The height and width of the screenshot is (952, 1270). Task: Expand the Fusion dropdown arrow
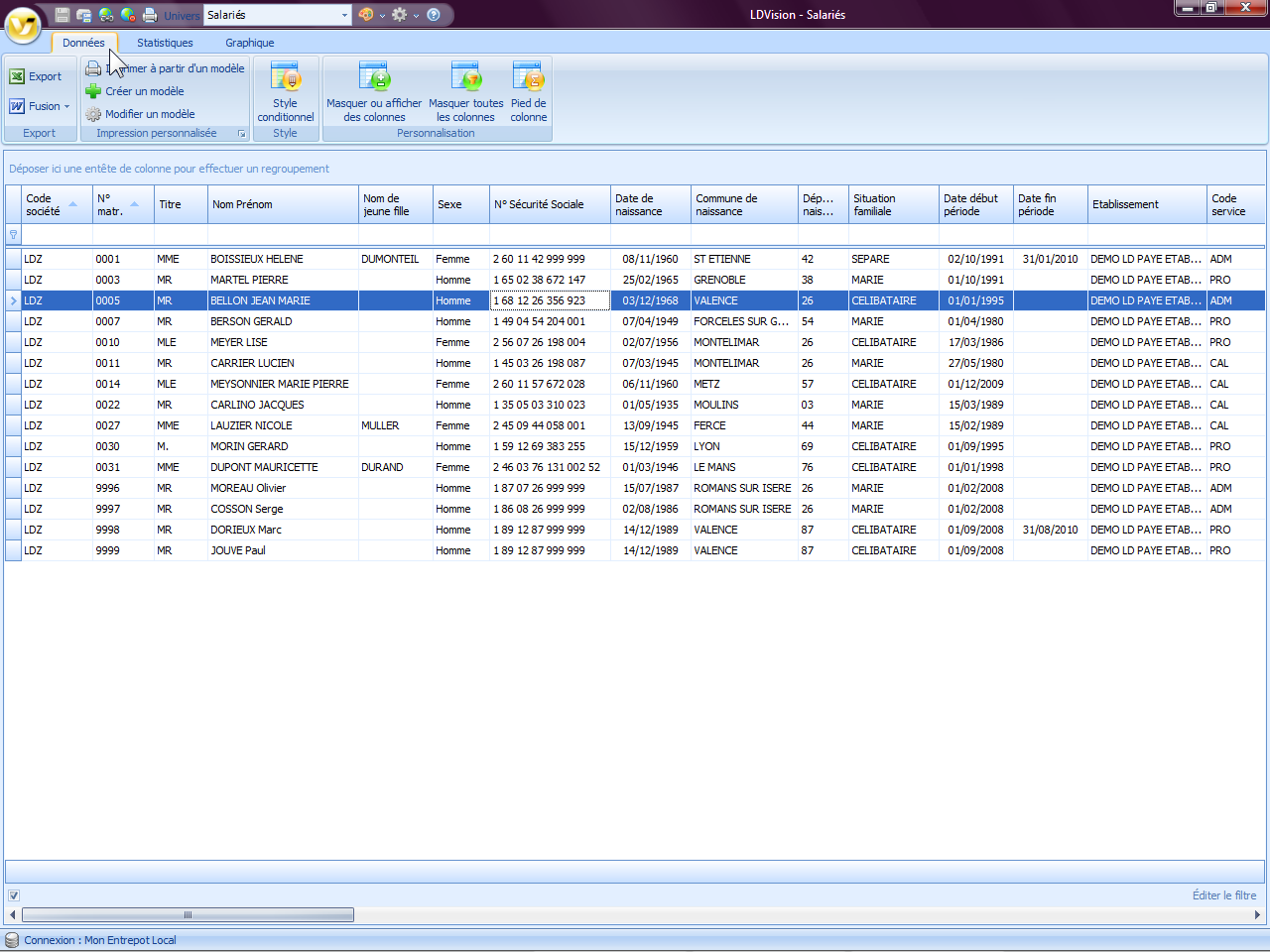[x=66, y=107]
